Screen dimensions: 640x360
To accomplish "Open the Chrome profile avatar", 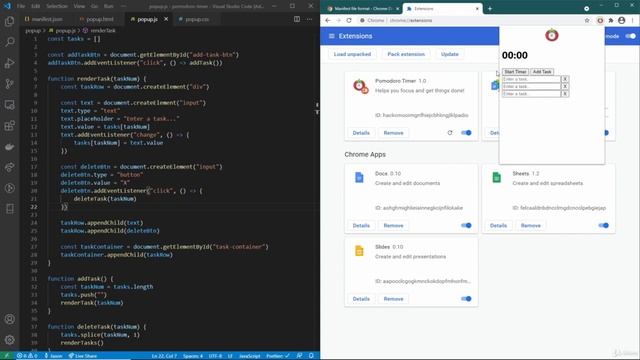I will tap(621, 20).
